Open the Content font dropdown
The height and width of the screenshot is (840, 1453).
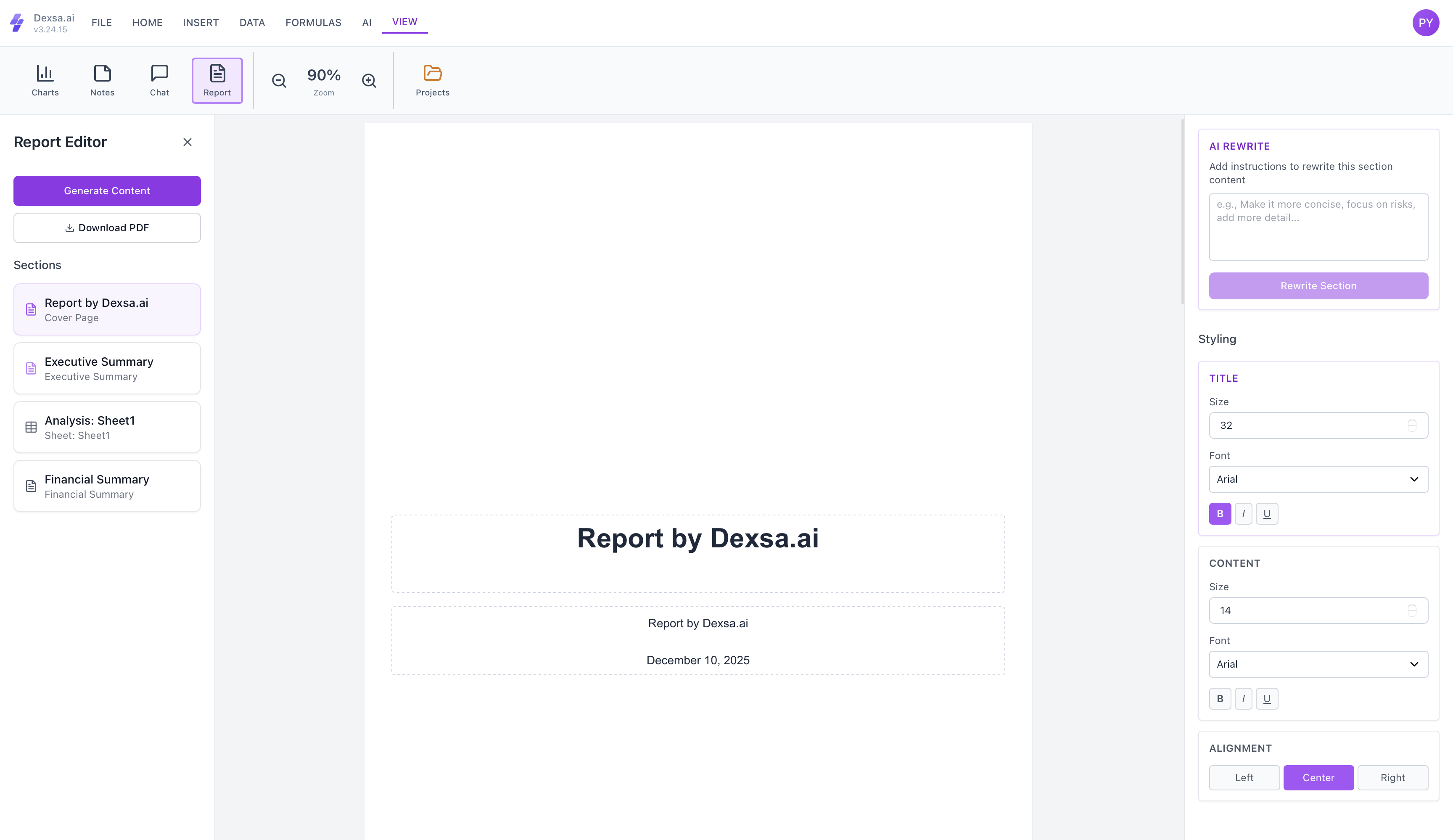click(x=1318, y=664)
